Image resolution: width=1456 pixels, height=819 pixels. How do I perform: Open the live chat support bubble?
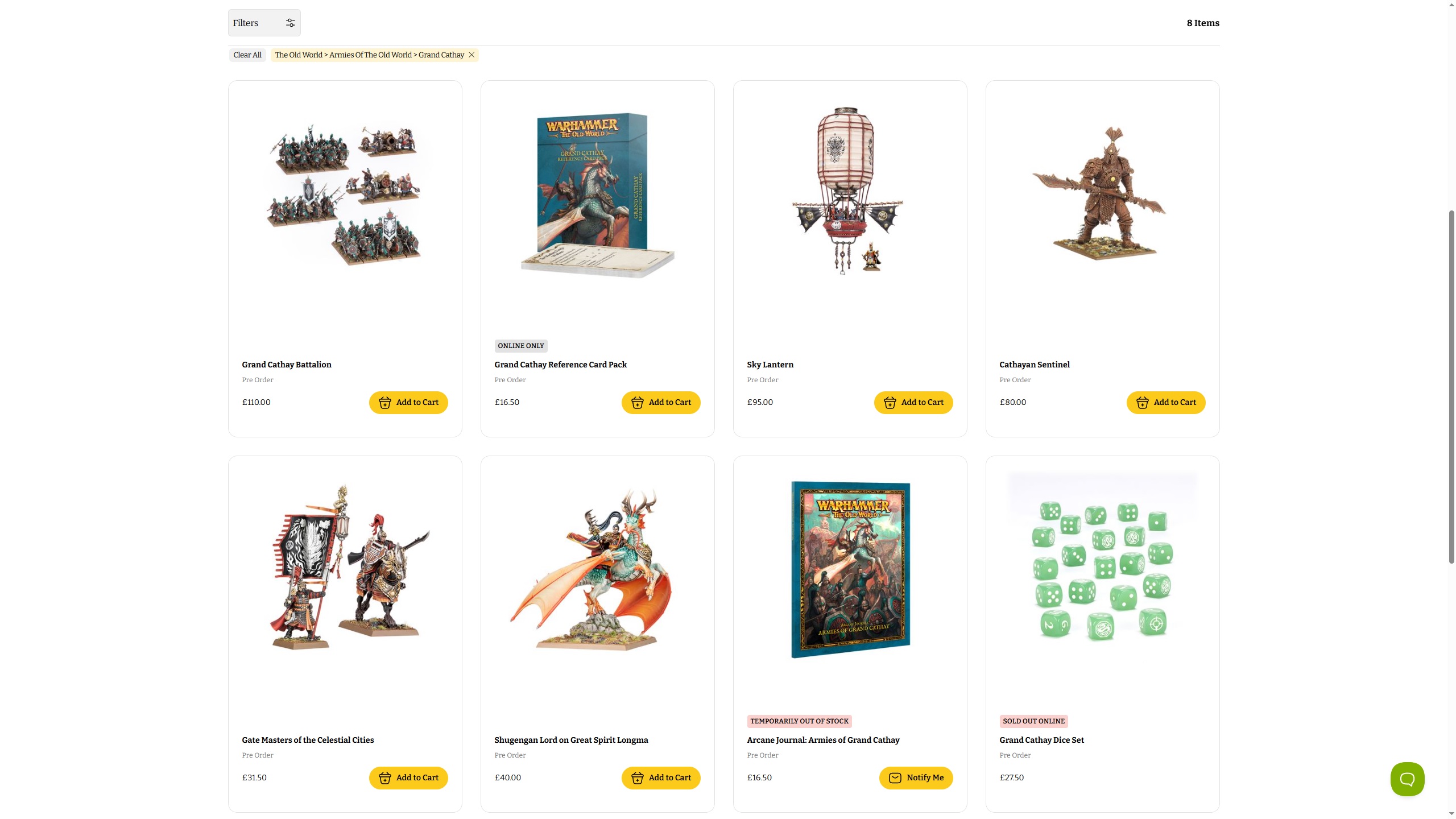[1407, 779]
